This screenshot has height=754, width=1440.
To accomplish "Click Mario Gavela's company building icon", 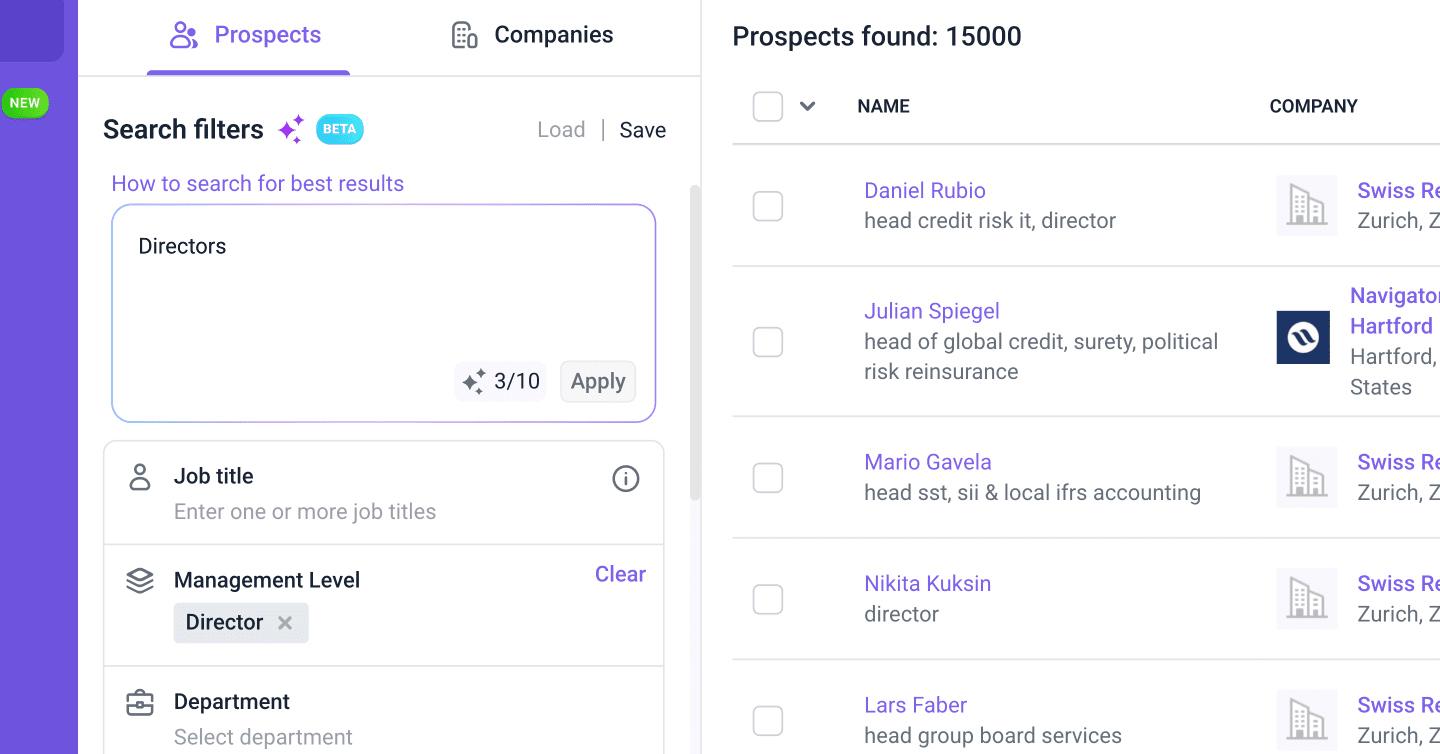I will 1306,477.
